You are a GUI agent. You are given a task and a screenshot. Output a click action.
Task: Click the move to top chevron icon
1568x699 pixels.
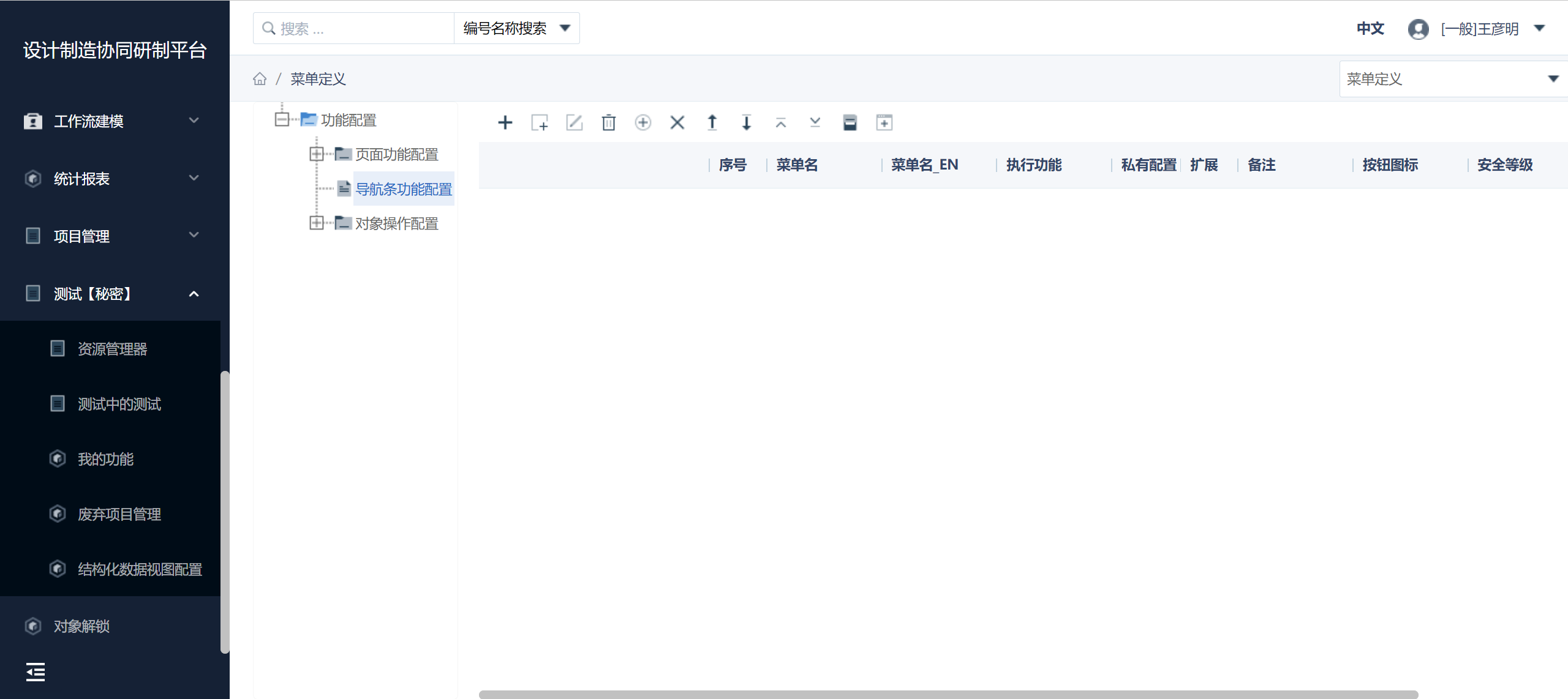(780, 122)
